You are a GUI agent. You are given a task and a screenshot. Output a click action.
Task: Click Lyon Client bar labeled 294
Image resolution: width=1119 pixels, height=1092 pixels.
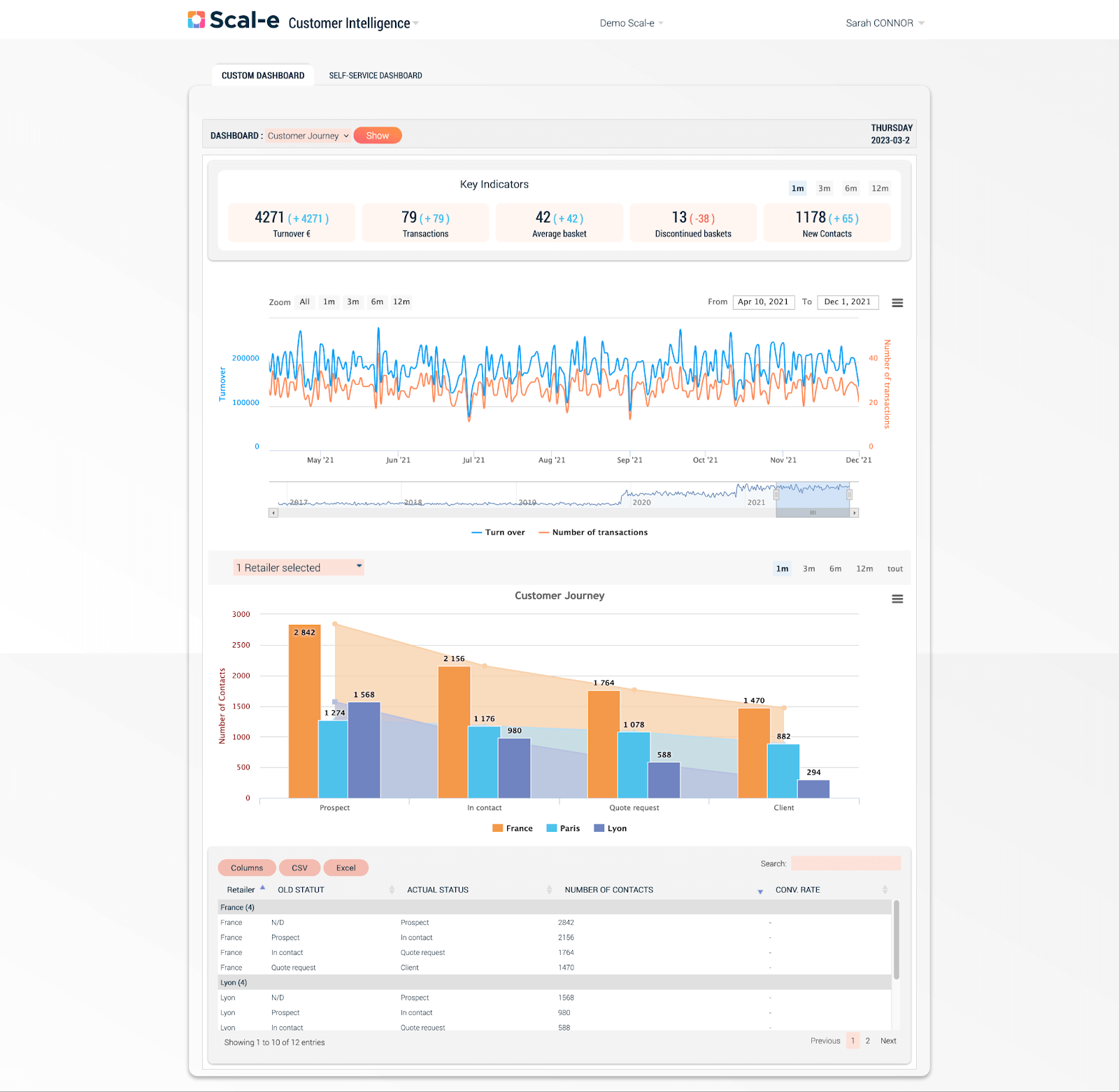point(813,789)
